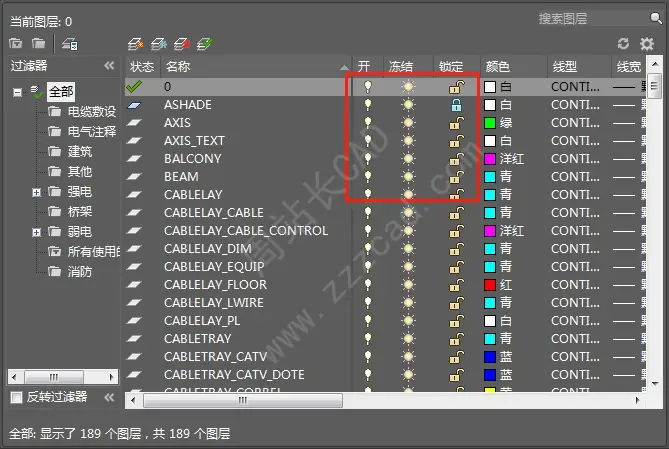The image size is (669, 449).
Task: Click the New Layer icon
Action: [136, 44]
